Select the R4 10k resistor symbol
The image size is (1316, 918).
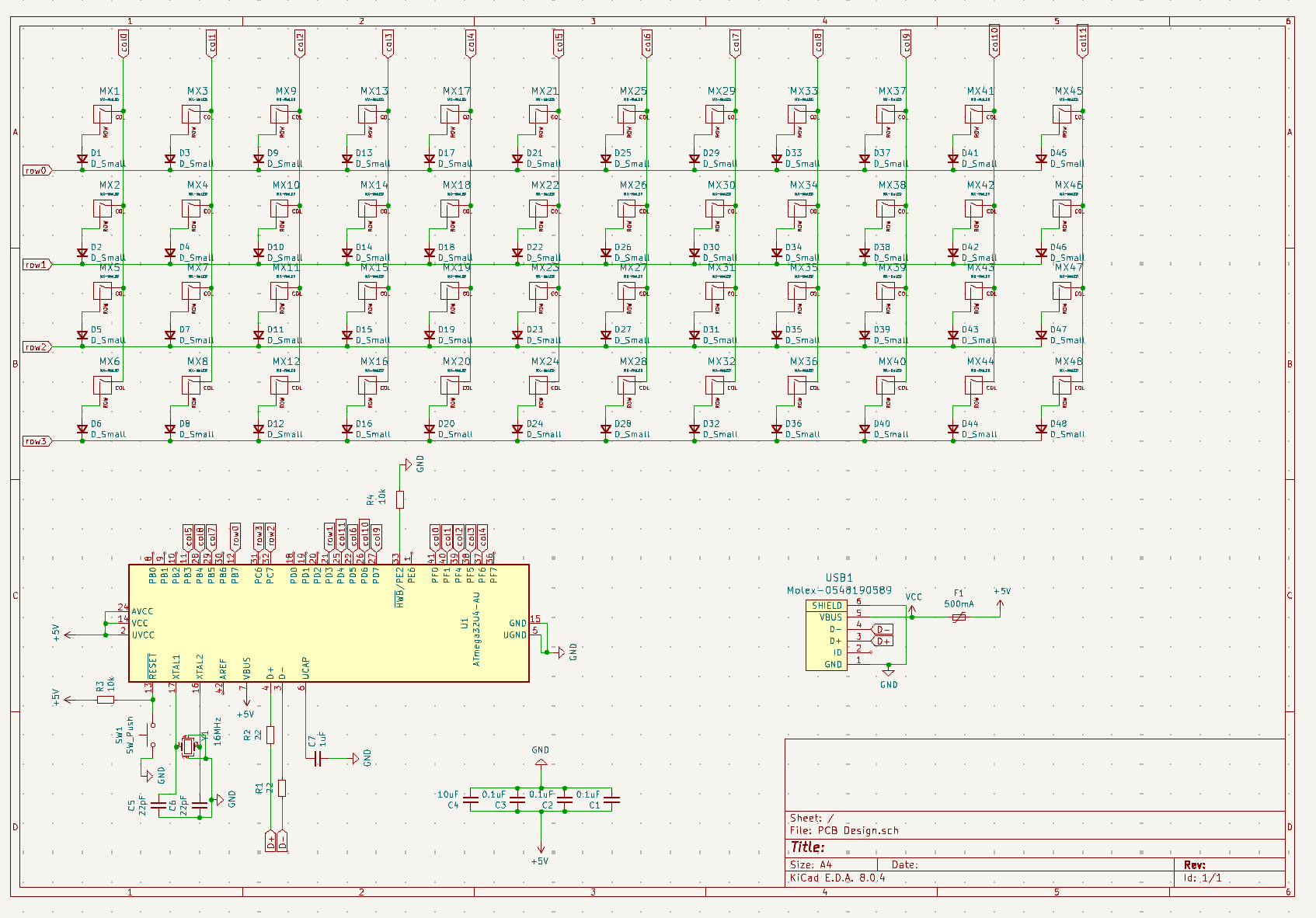point(400,499)
